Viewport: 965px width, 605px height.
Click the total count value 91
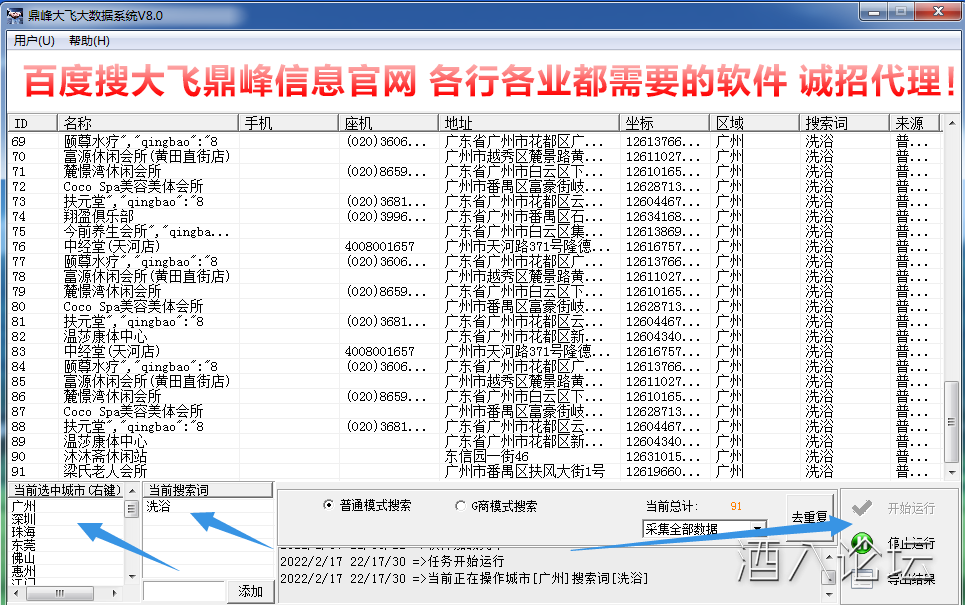(736, 506)
